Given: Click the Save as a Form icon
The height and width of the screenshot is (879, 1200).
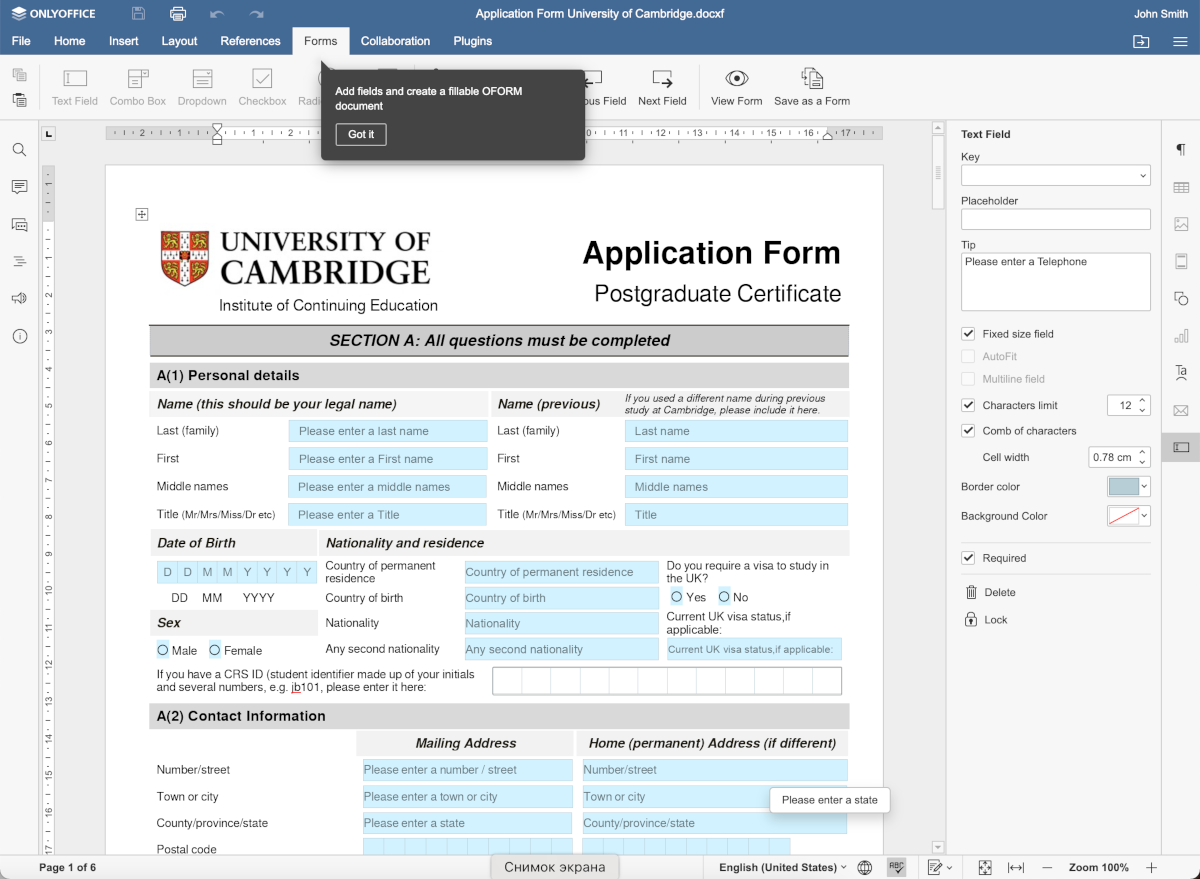Looking at the screenshot, I should [811, 80].
